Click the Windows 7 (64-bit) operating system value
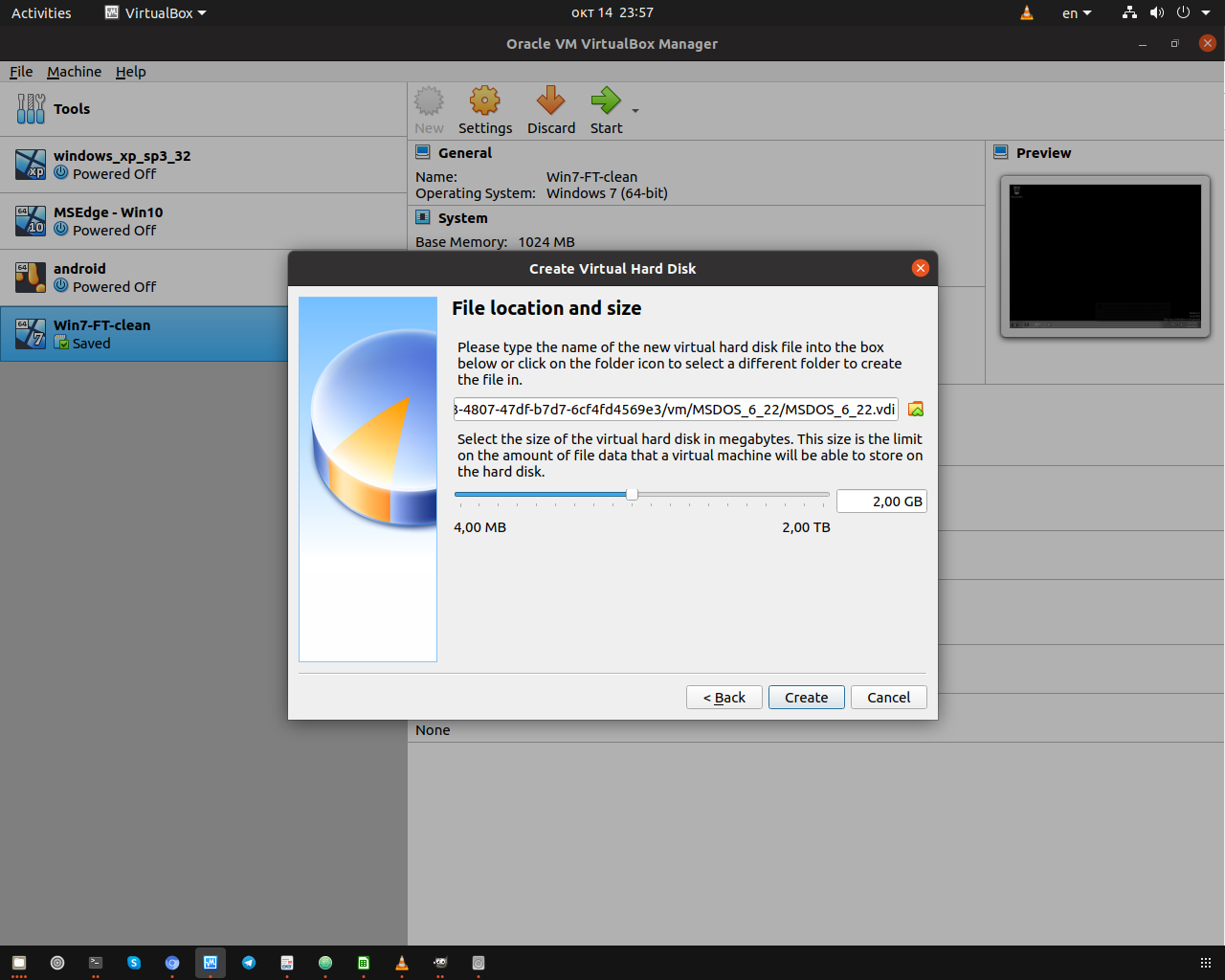The height and width of the screenshot is (980, 1225). pyautogui.click(x=607, y=193)
